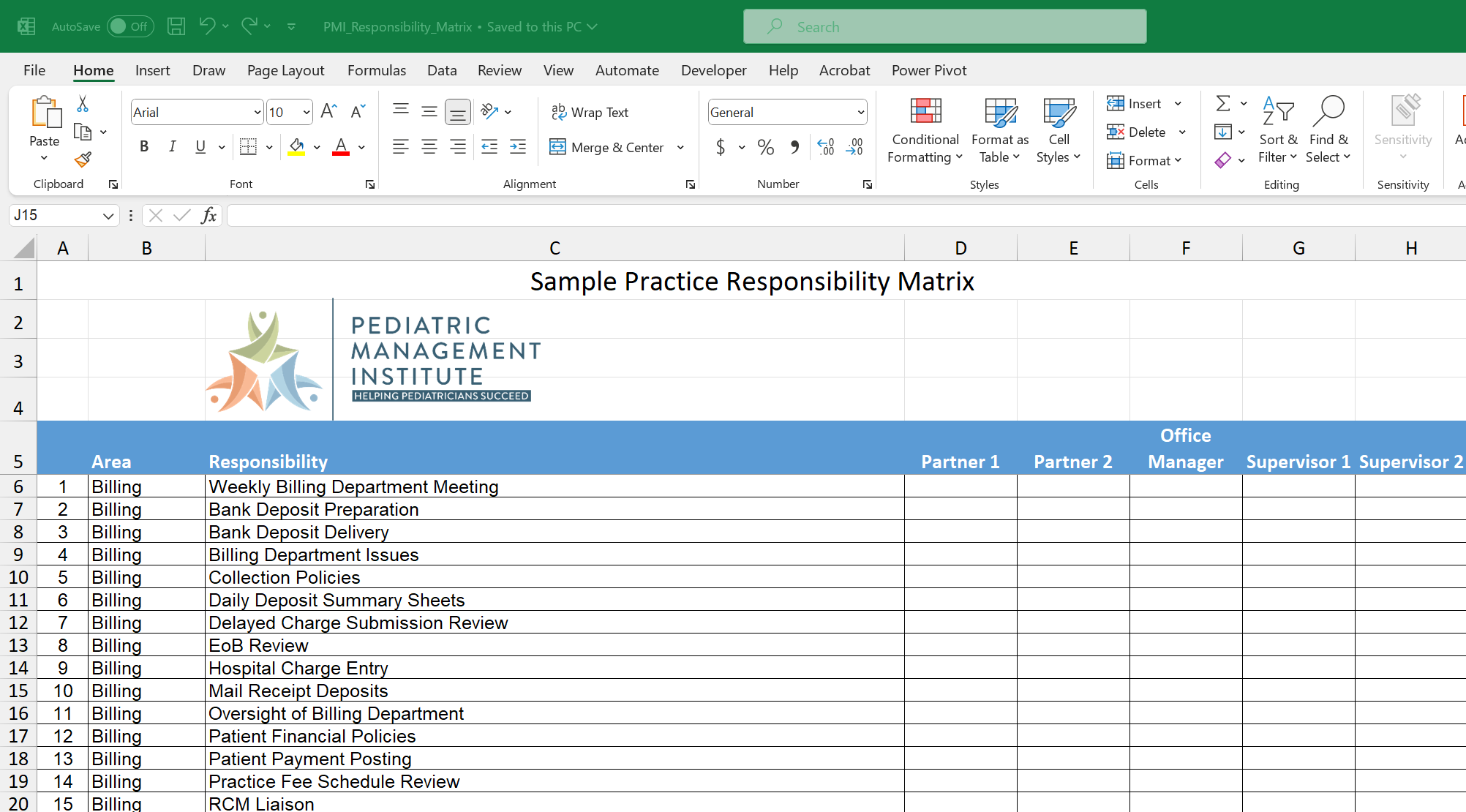Switch to the Formulas ribbon tab
Screen dimensions: 1466x812
pos(376,70)
